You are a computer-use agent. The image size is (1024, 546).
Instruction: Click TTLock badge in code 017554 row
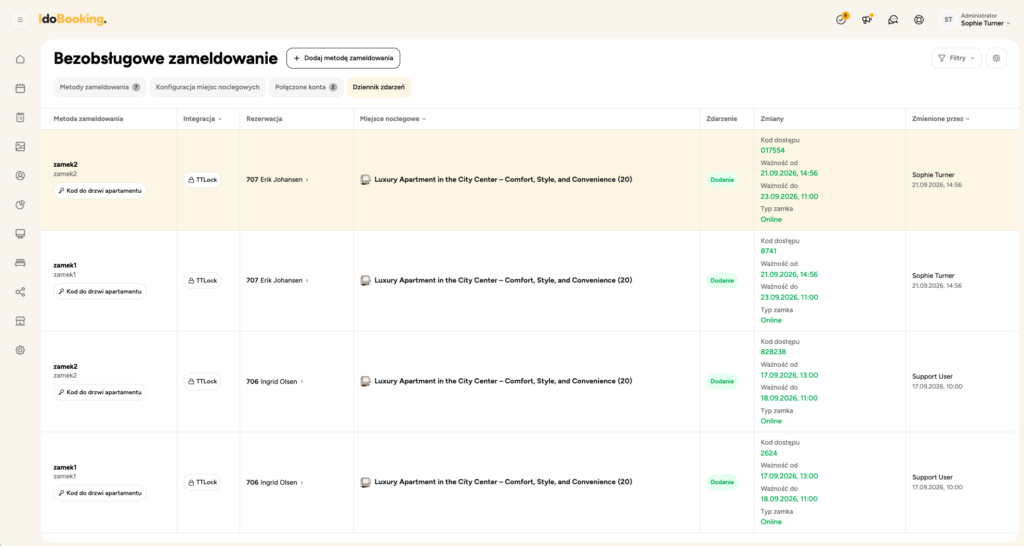pos(202,180)
